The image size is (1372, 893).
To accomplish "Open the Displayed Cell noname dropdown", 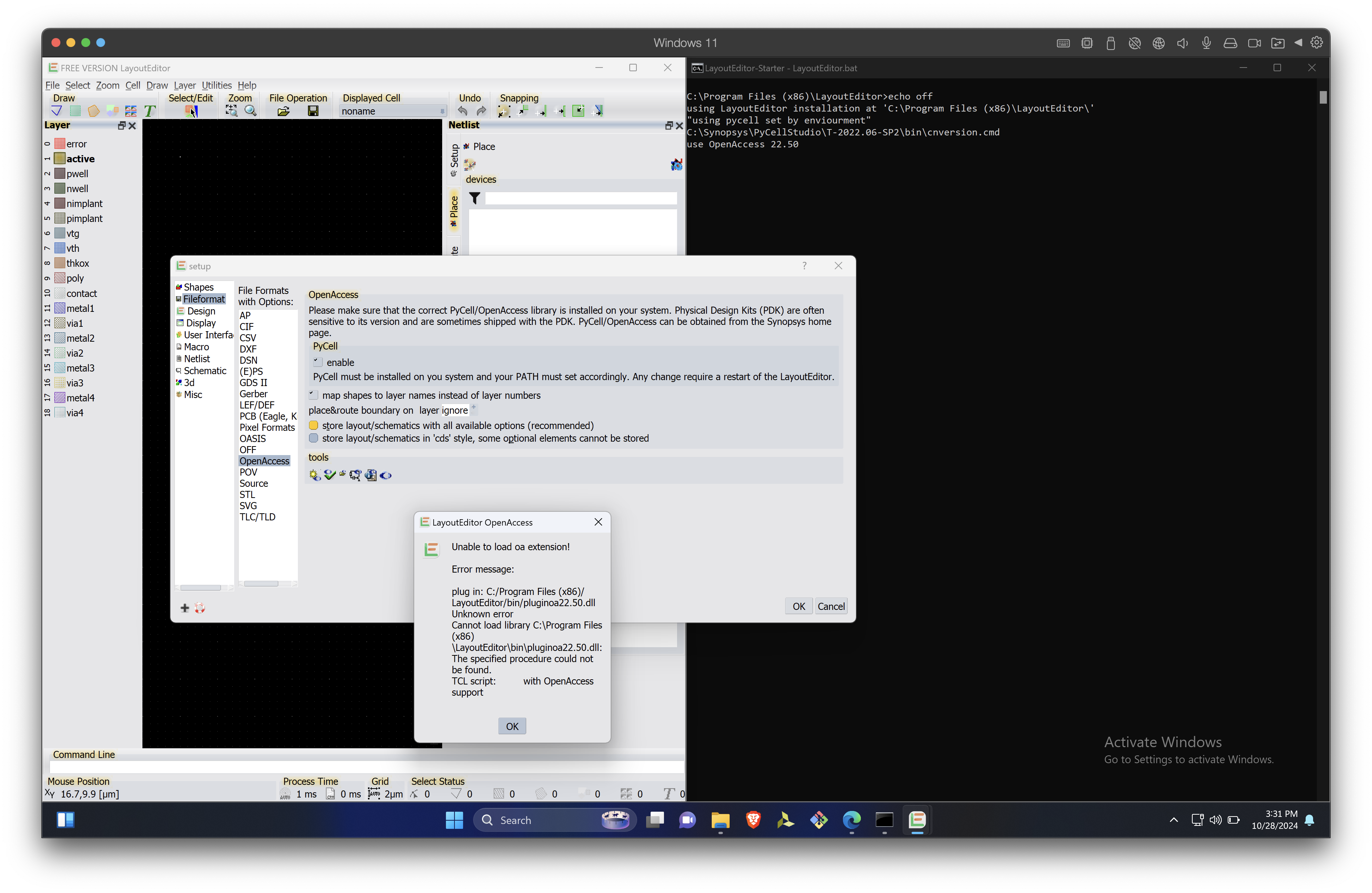I will coord(393,111).
